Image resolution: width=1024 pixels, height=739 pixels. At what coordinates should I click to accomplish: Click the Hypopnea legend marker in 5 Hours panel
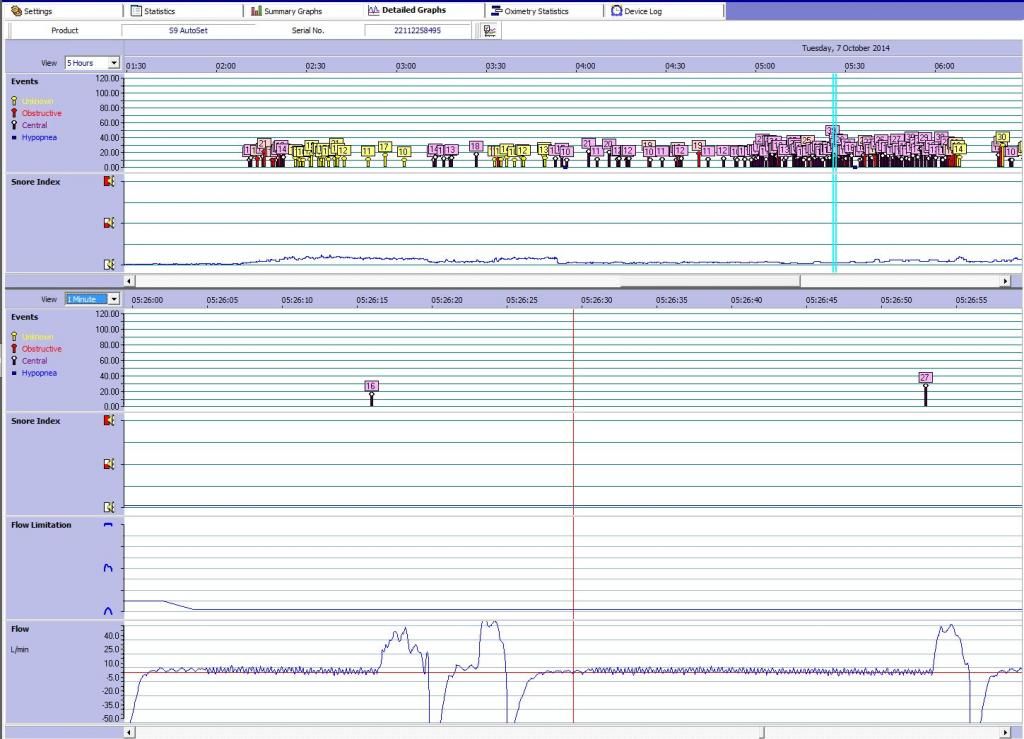14,138
